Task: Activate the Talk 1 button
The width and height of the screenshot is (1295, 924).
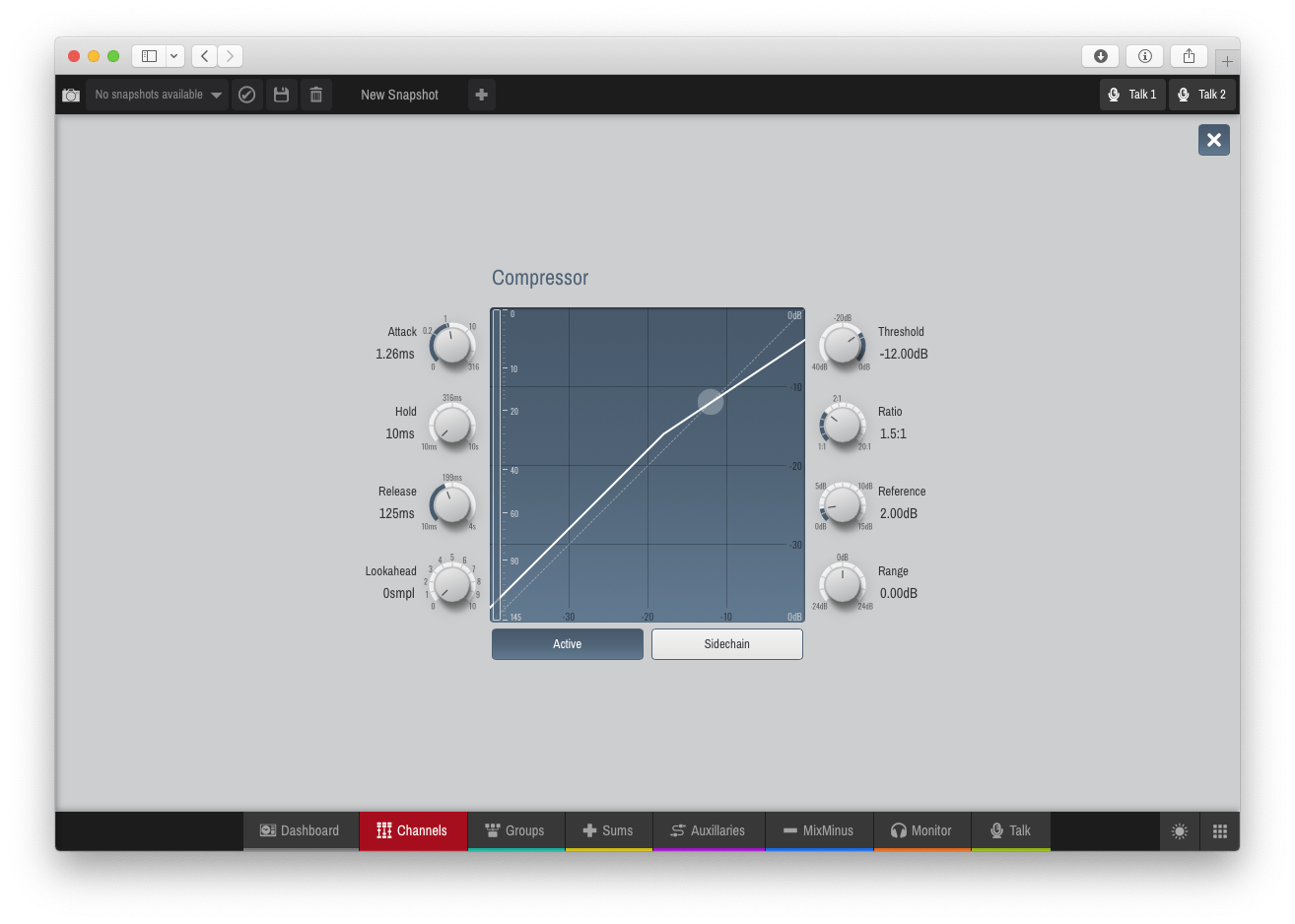Action: pos(1132,95)
